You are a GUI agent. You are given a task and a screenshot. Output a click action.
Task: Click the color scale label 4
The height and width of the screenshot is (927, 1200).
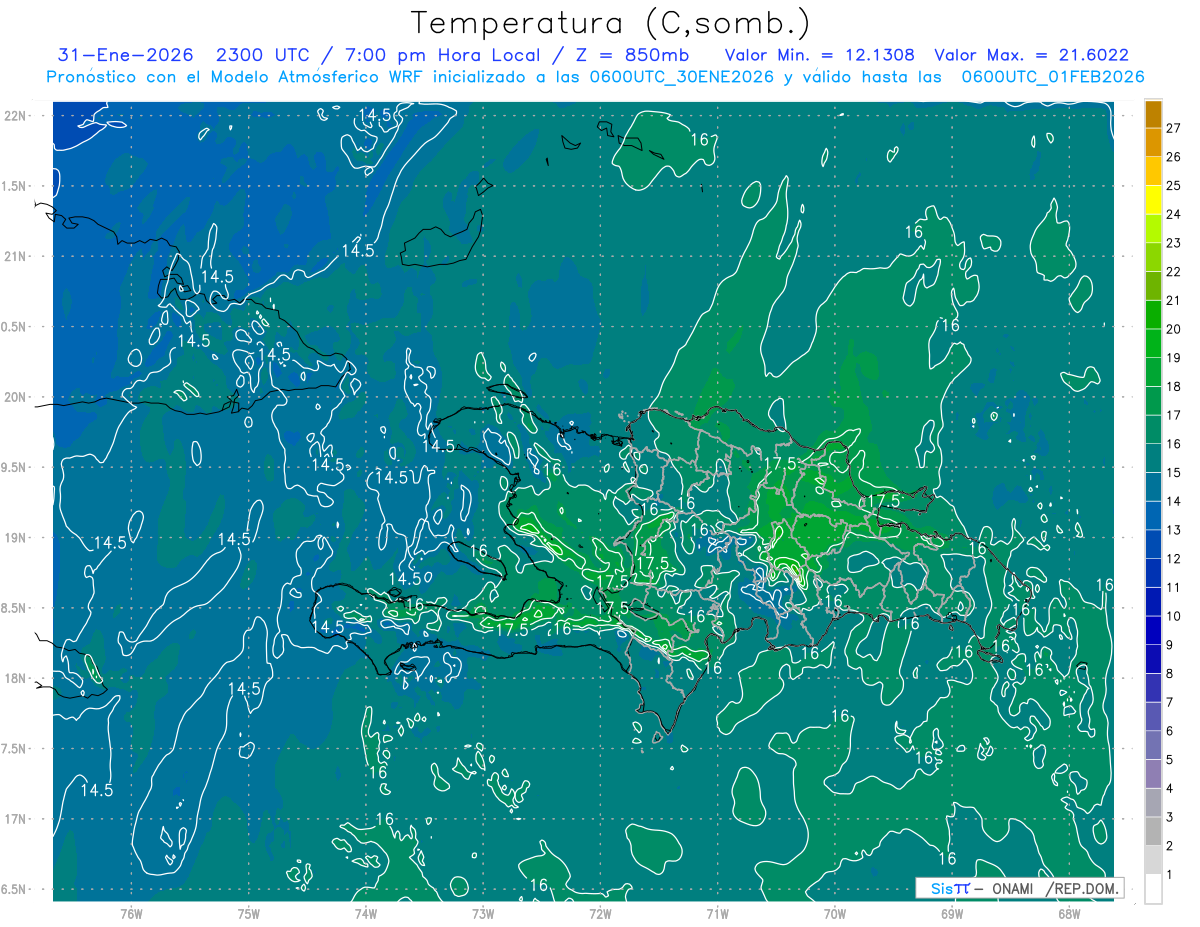1170,789
